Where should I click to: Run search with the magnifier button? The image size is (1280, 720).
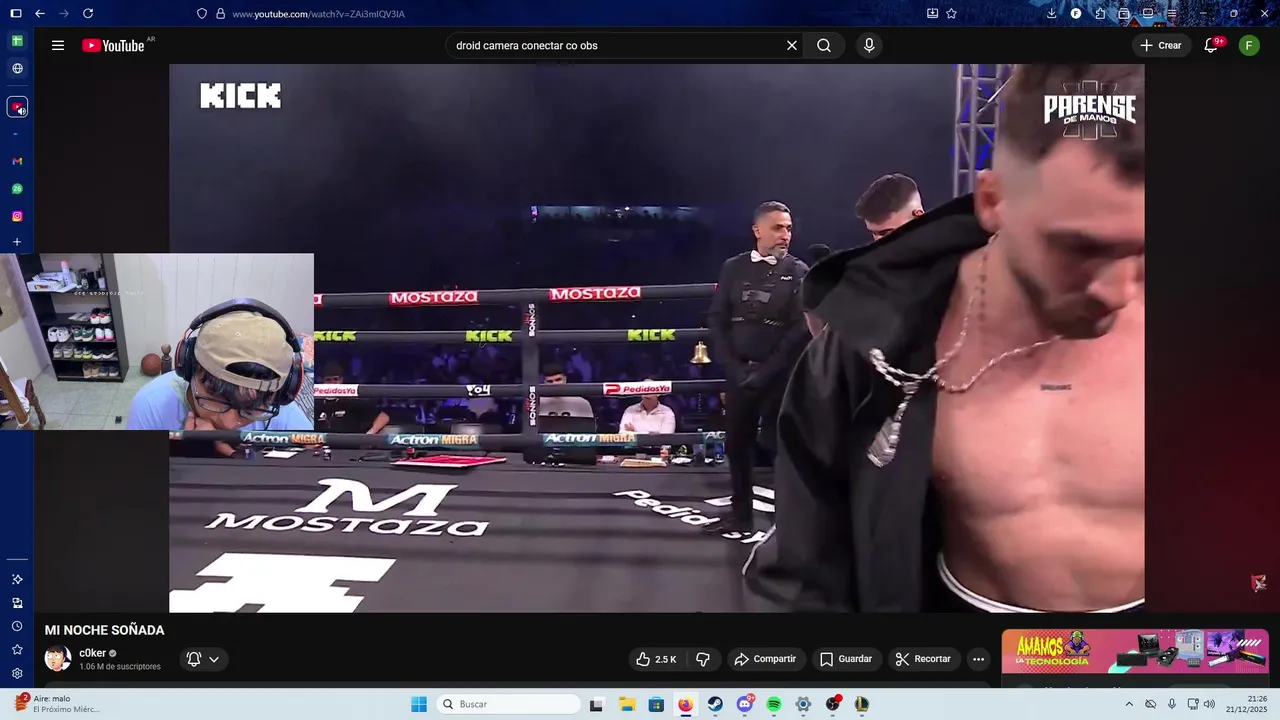coord(824,45)
